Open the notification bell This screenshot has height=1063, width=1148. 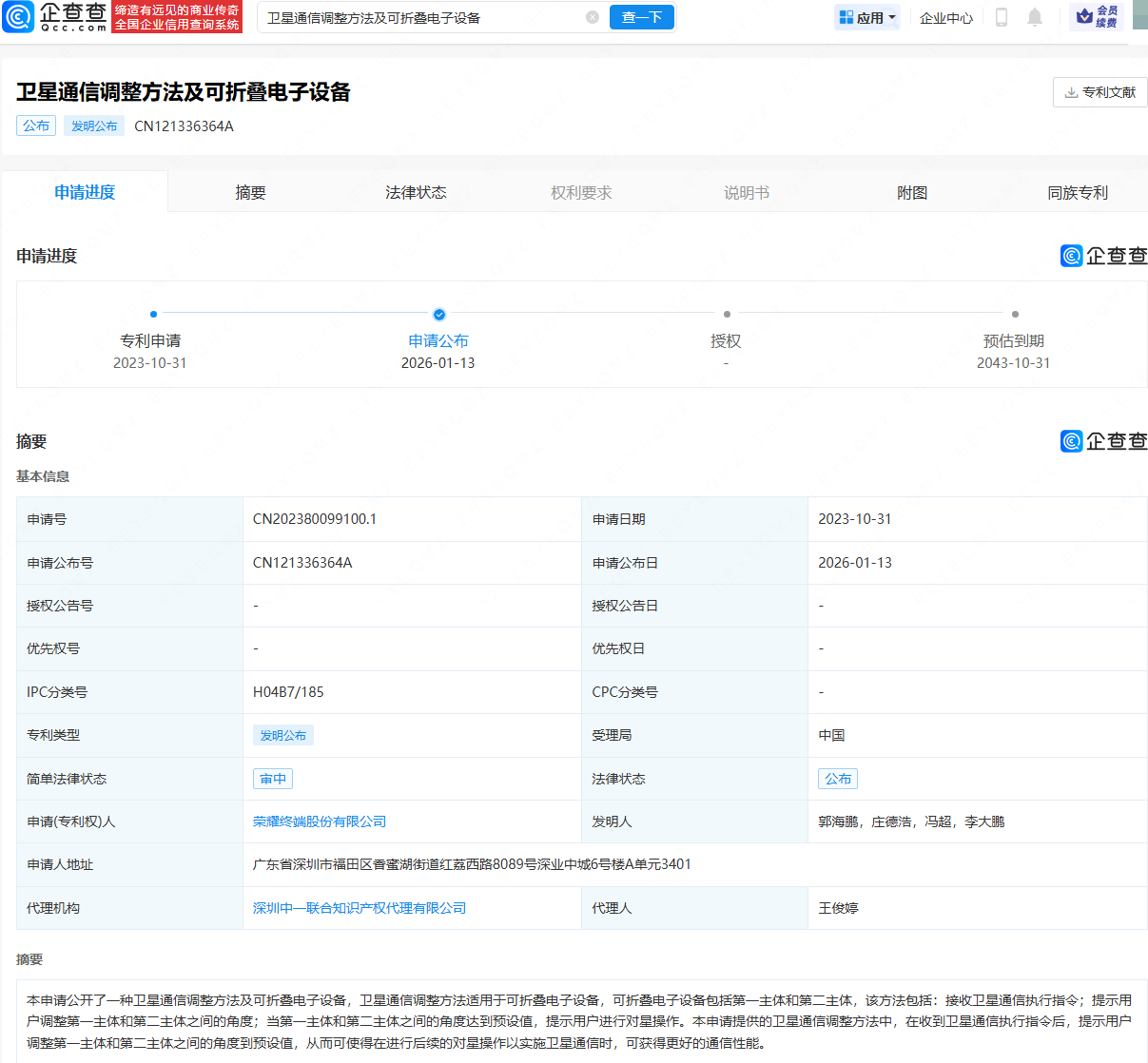pyautogui.click(x=1035, y=17)
